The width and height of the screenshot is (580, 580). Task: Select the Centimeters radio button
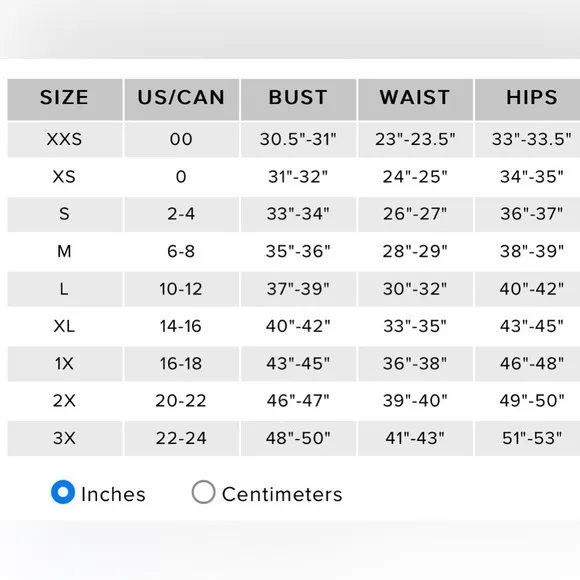coord(203,492)
